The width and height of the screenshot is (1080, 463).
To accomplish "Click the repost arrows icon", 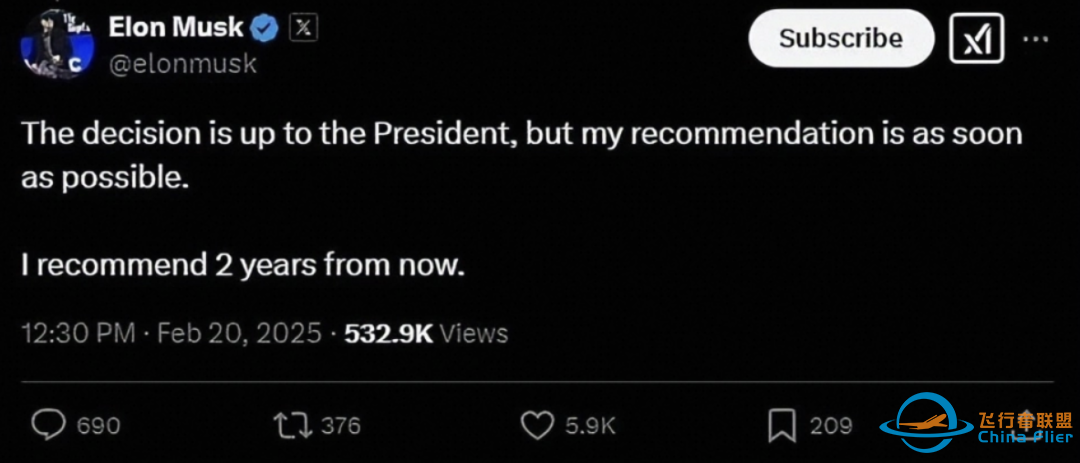I will pyautogui.click(x=289, y=425).
